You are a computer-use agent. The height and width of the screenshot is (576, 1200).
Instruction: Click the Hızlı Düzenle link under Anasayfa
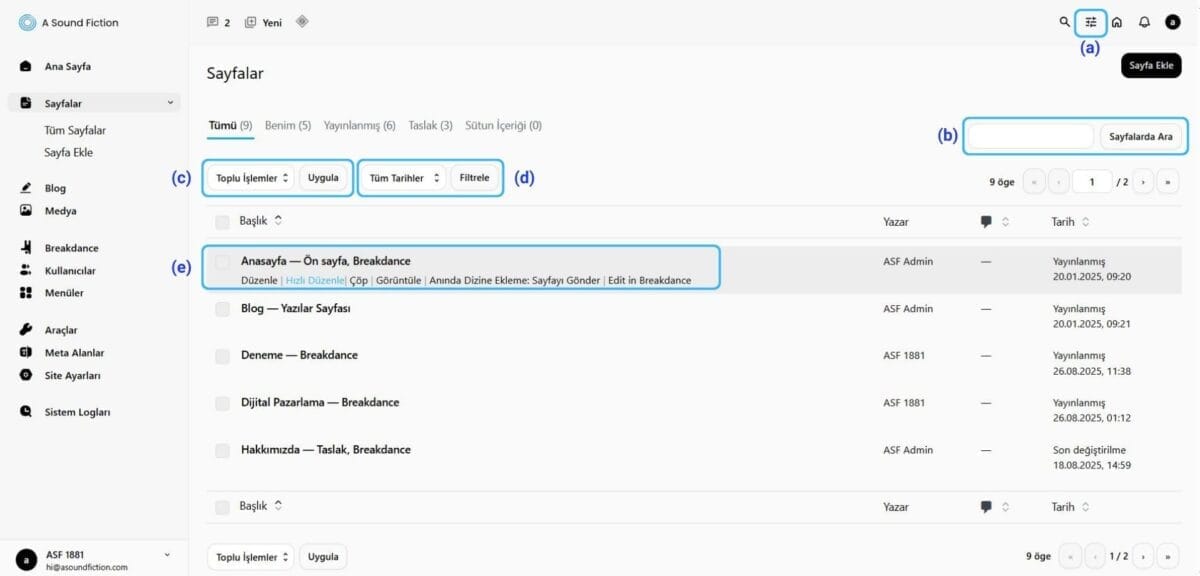pos(314,281)
